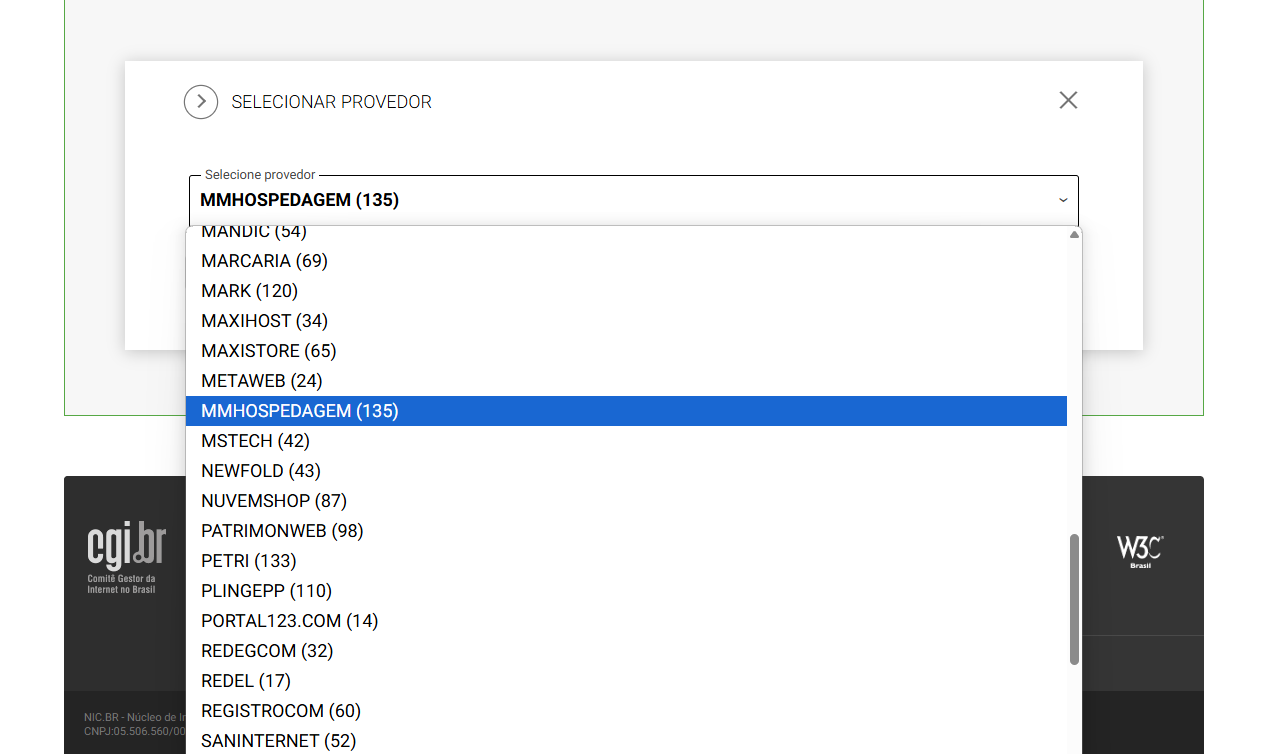Choose MARK (120) from the list
This screenshot has height=754, width=1283.
[x=626, y=291]
